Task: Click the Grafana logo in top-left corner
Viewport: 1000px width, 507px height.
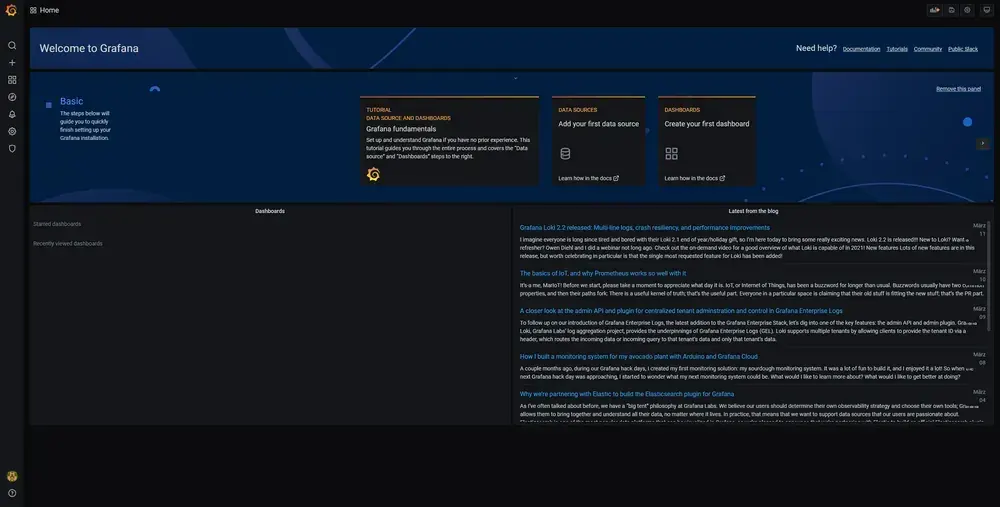Action: (x=12, y=10)
